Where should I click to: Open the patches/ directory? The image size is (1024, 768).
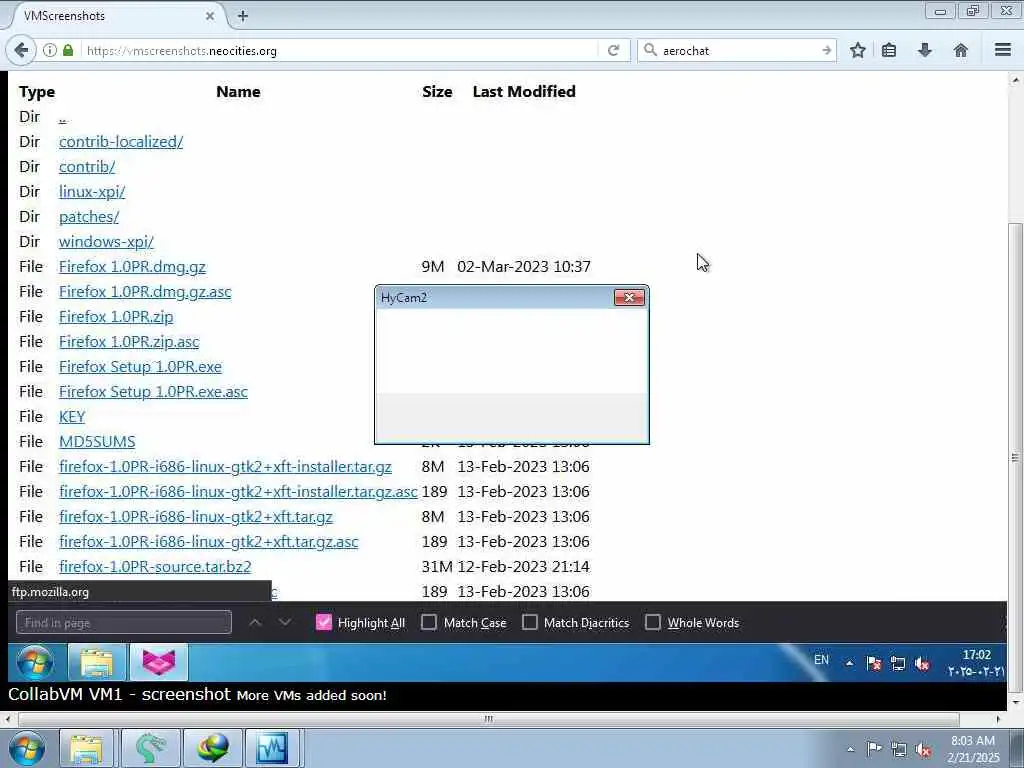(x=89, y=216)
